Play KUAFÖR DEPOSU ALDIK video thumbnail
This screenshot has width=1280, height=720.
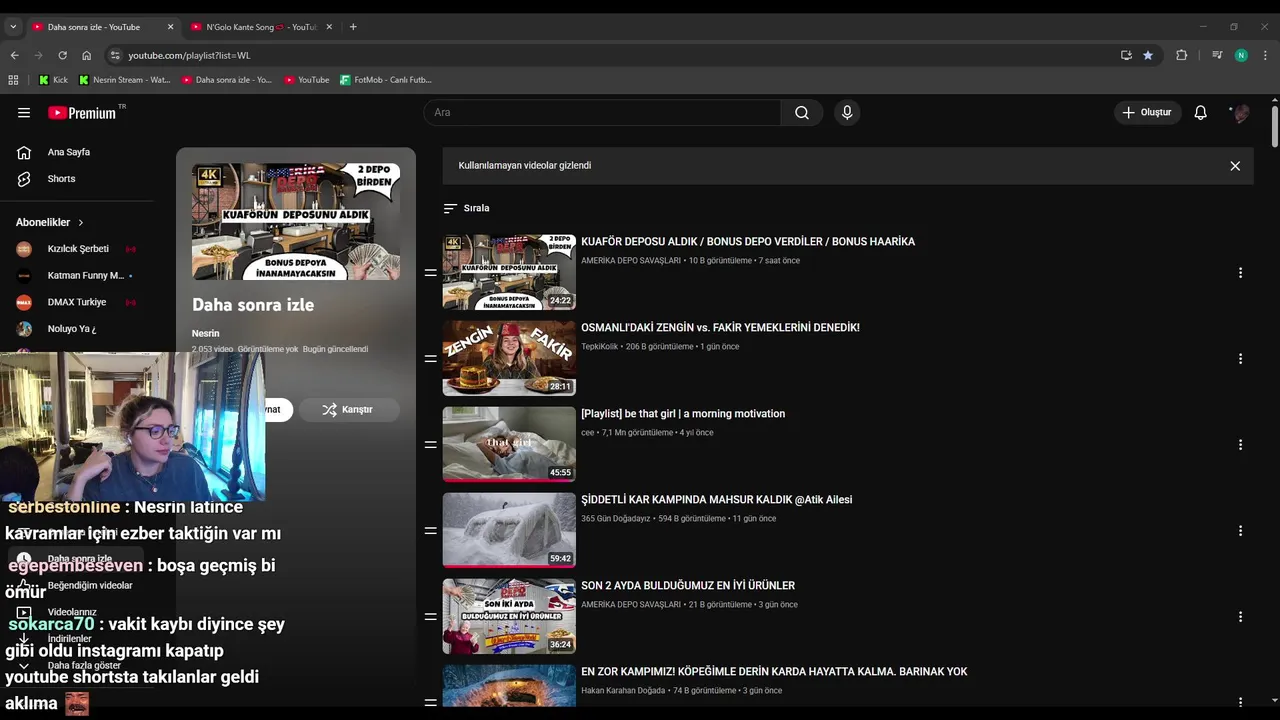[509, 272]
